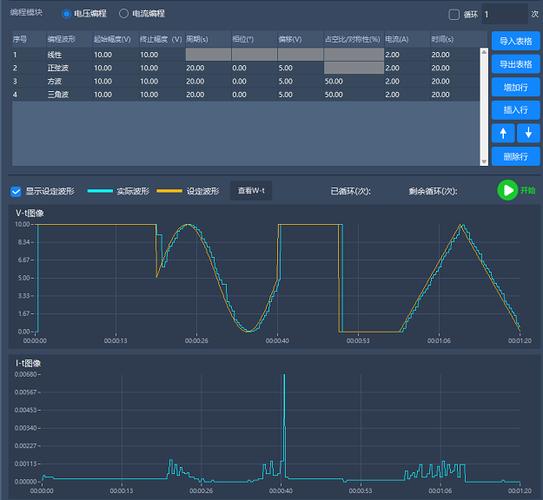
Task: Uncheck the 显示设定波形 checkbox
Action: 16,191
